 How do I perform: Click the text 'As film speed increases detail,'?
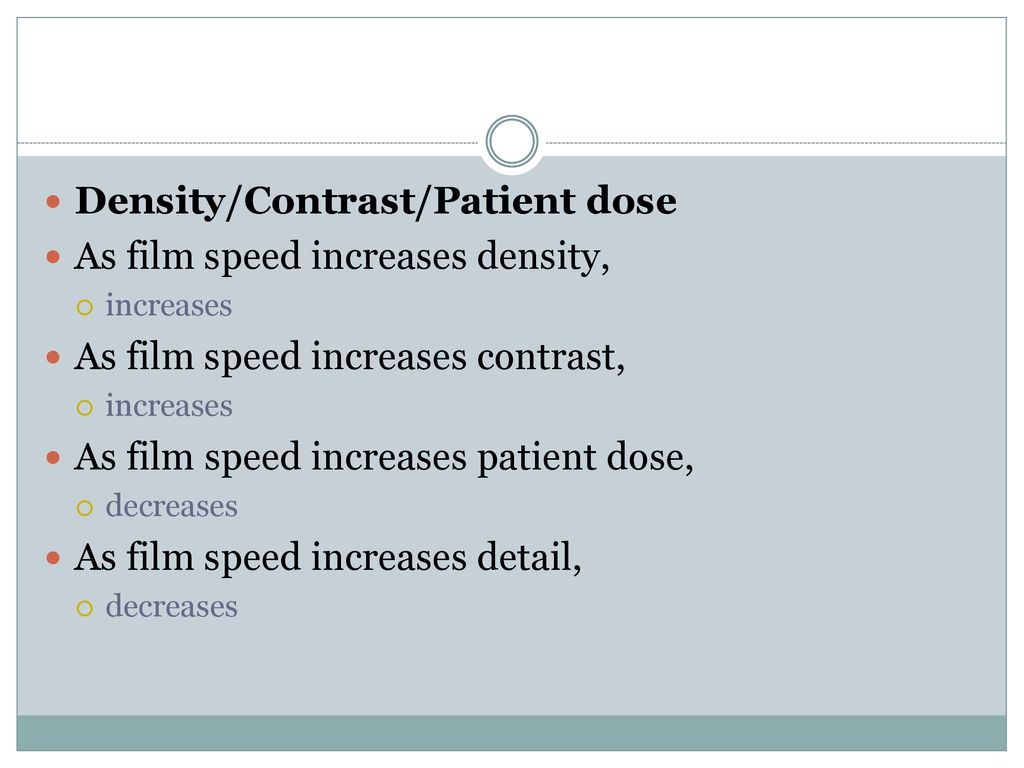coord(327,558)
